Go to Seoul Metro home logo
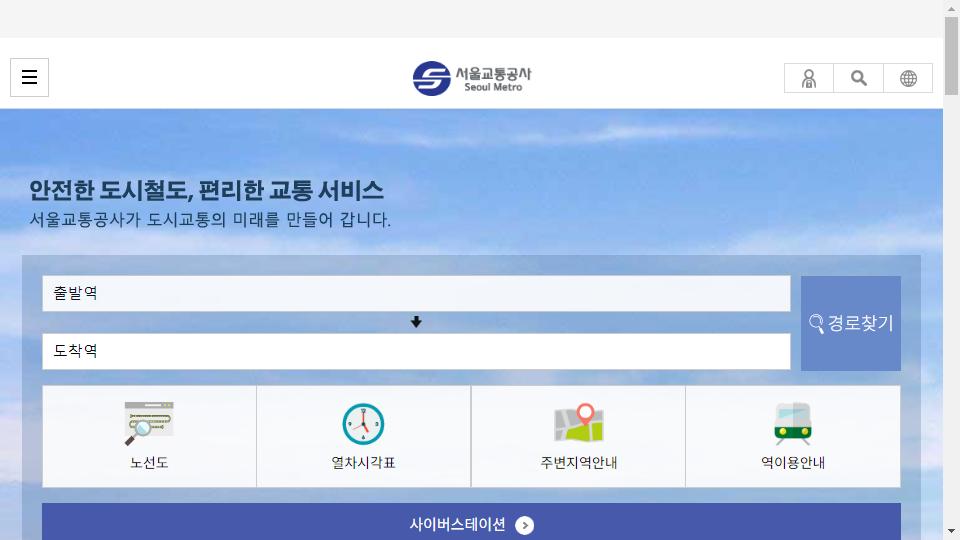 pos(471,78)
